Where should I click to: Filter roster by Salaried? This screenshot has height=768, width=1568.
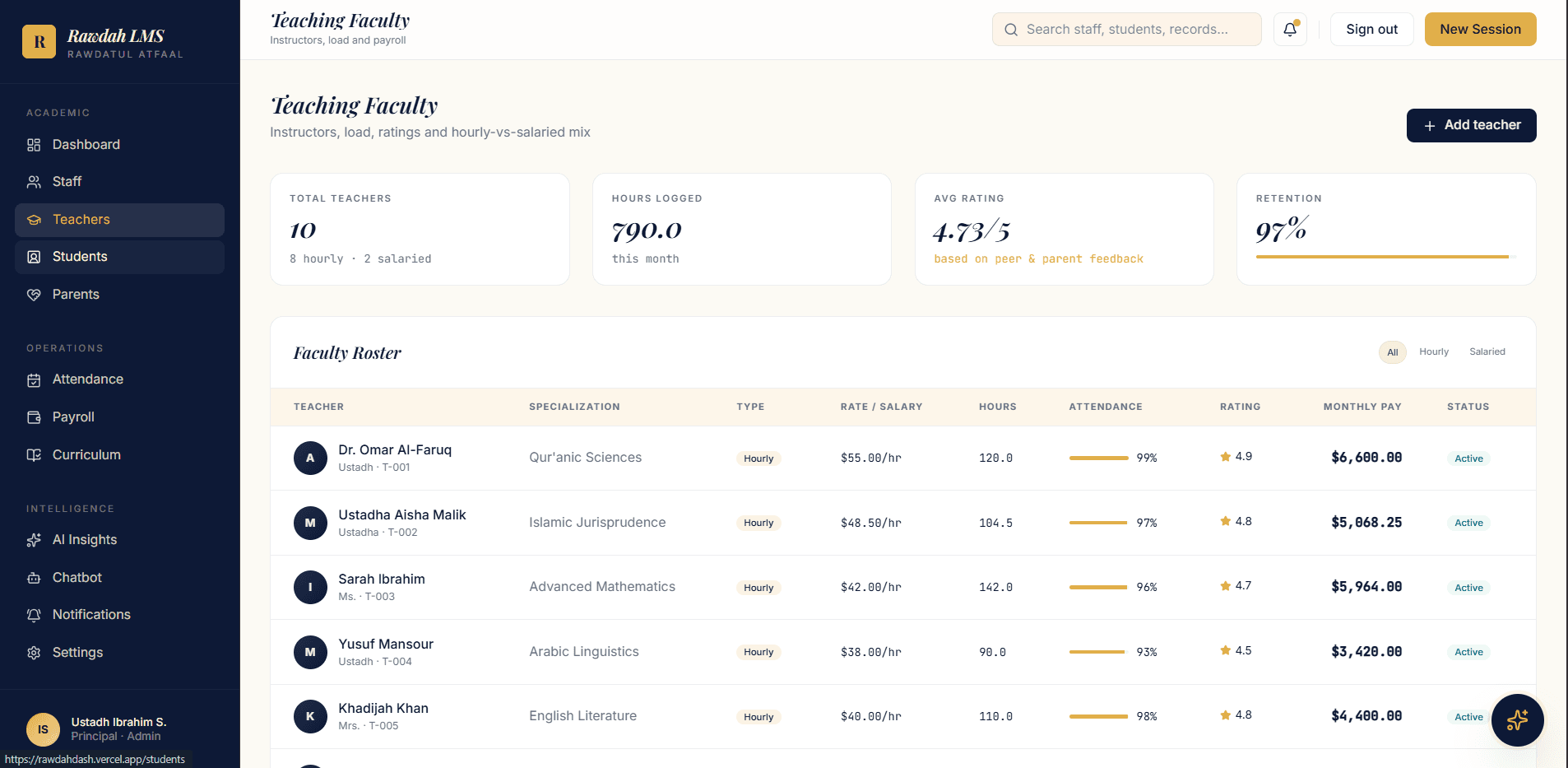point(1487,351)
